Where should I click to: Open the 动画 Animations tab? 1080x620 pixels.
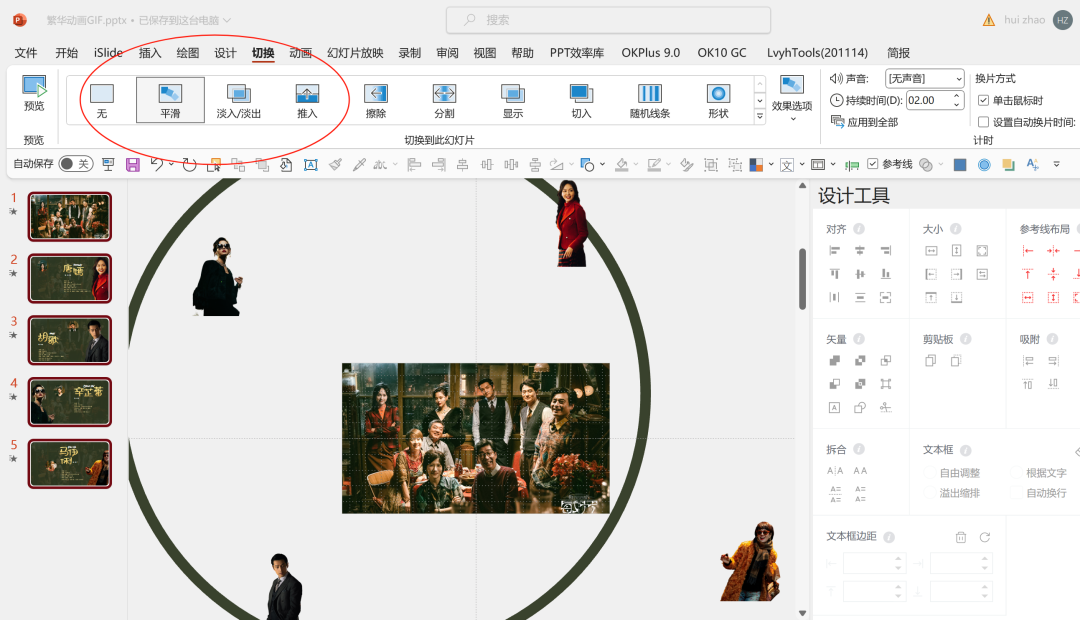300,53
